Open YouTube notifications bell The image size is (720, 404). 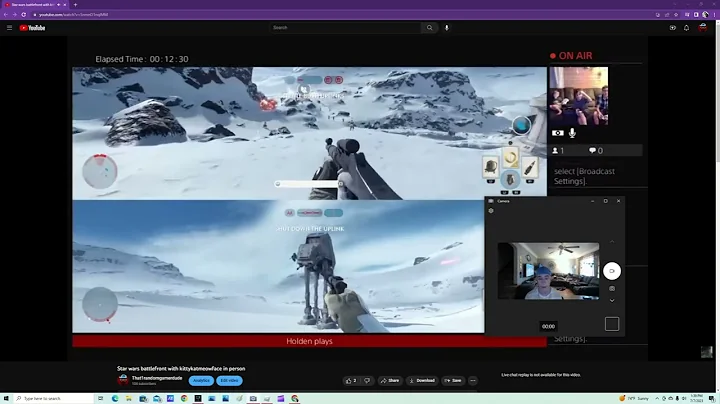[x=686, y=28]
